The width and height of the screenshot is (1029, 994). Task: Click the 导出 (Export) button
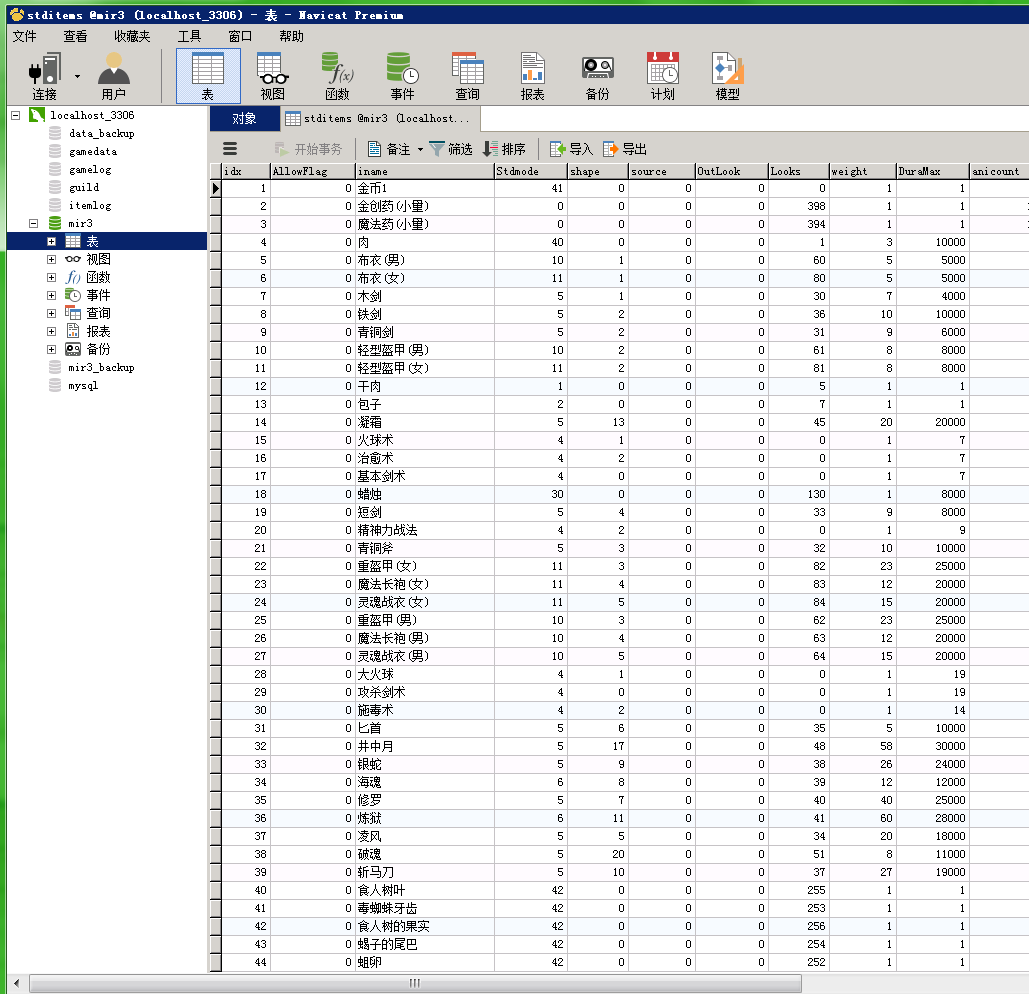tap(625, 149)
